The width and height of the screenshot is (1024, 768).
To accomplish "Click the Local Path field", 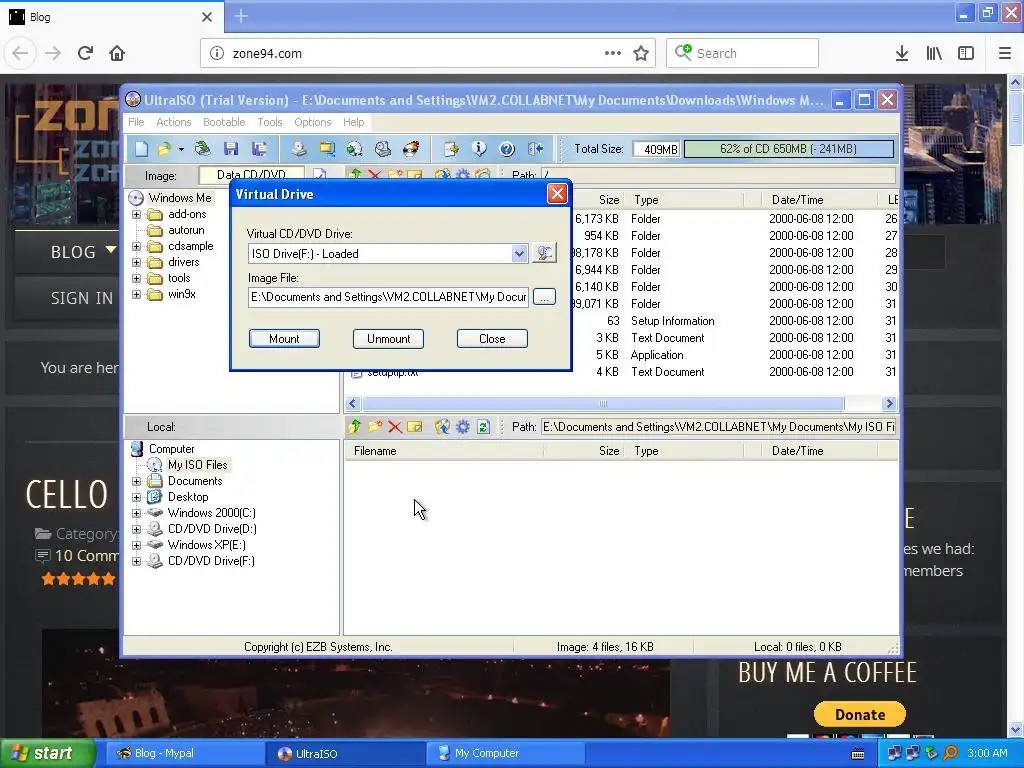I will click(718, 426).
